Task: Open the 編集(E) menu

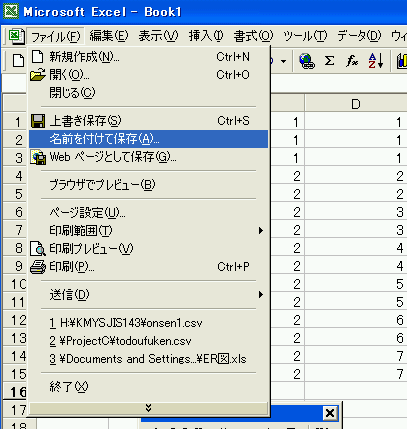Action: click(109, 36)
